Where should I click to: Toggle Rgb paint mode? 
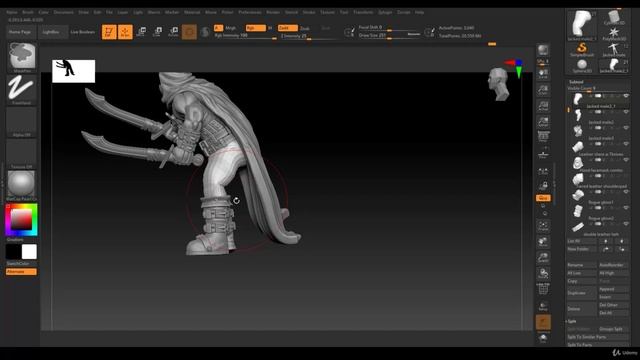256,28
